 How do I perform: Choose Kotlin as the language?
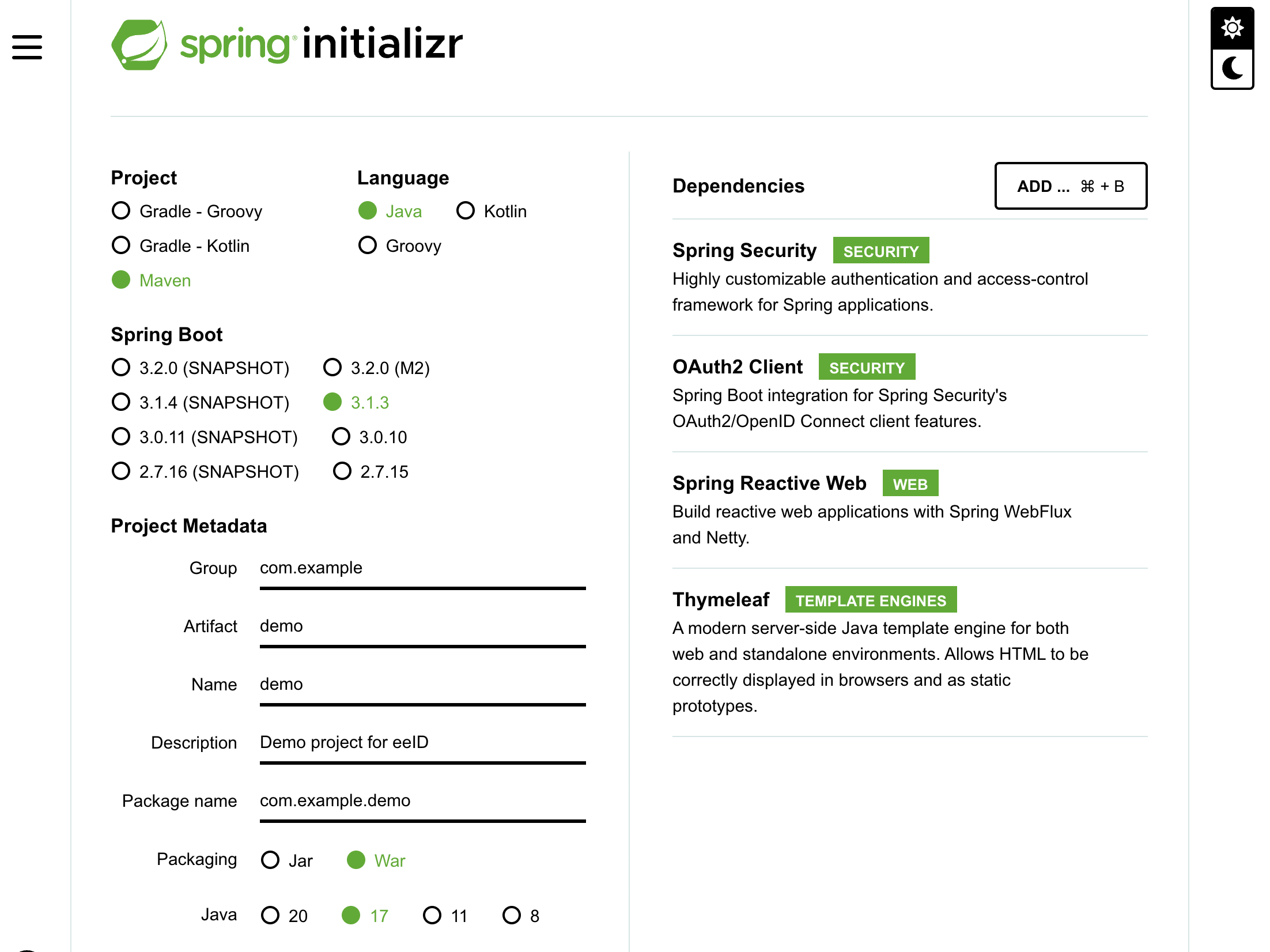click(x=492, y=211)
